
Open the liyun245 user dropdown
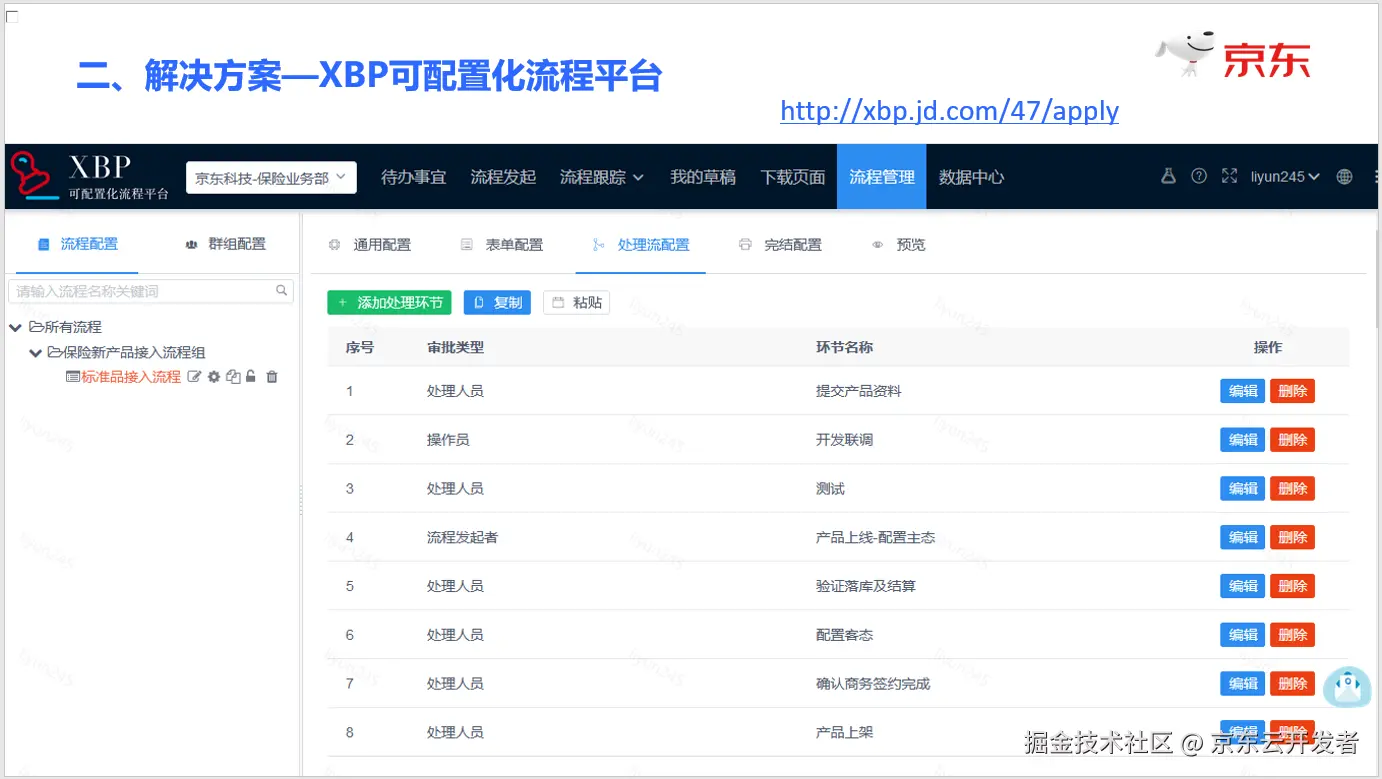[1286, 177]
